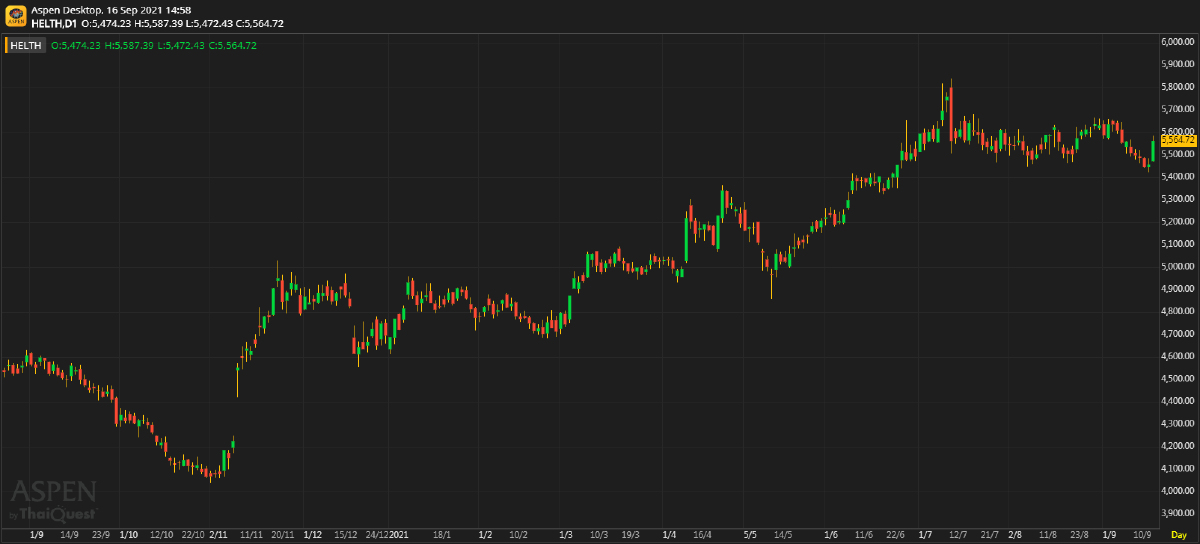Click the 5/5 date axis label
Viewport: 1200px width, 544px height.
751,535
